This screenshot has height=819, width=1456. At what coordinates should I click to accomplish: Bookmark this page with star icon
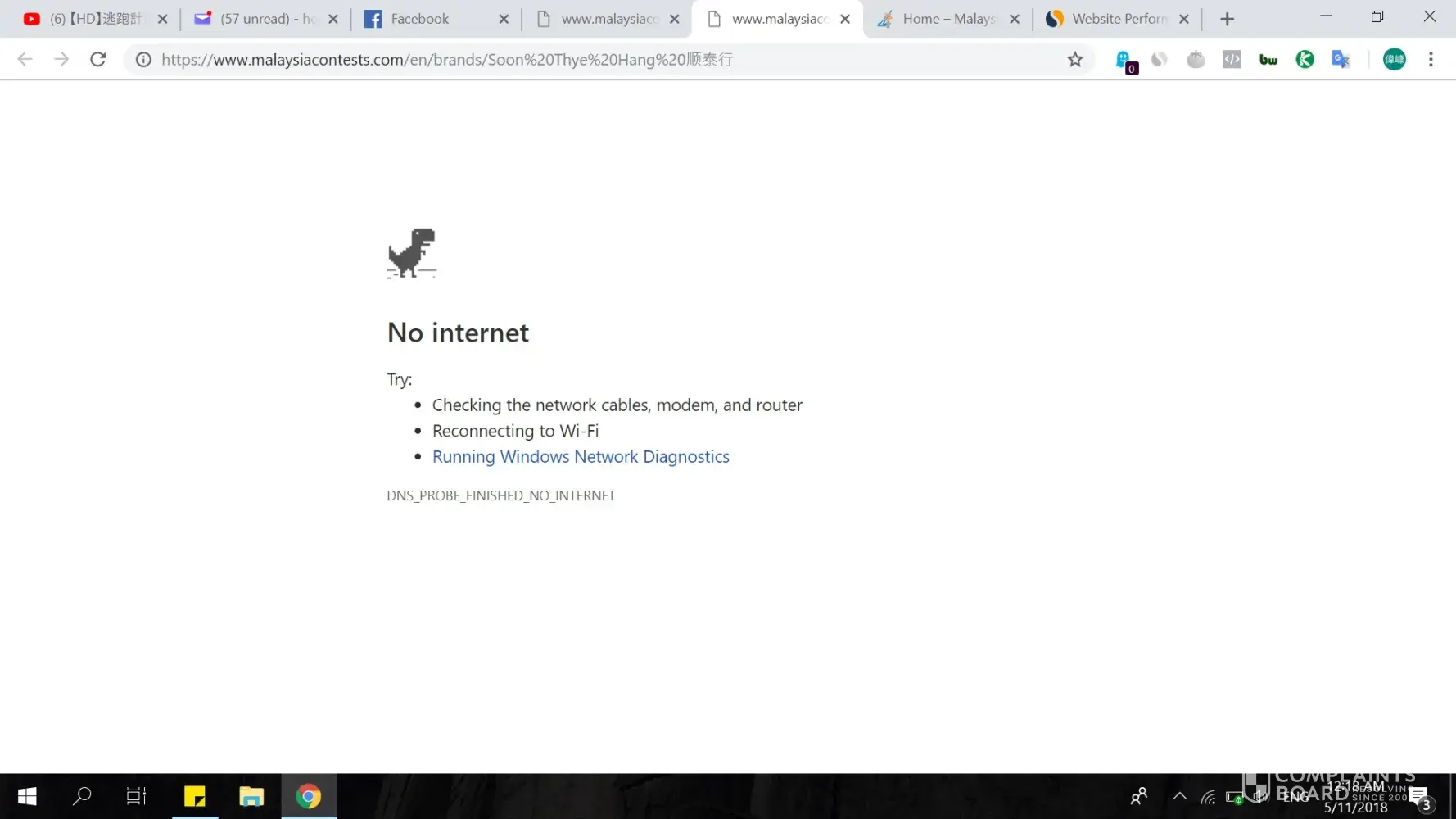pyautogui.click(x=1075, y=59)
